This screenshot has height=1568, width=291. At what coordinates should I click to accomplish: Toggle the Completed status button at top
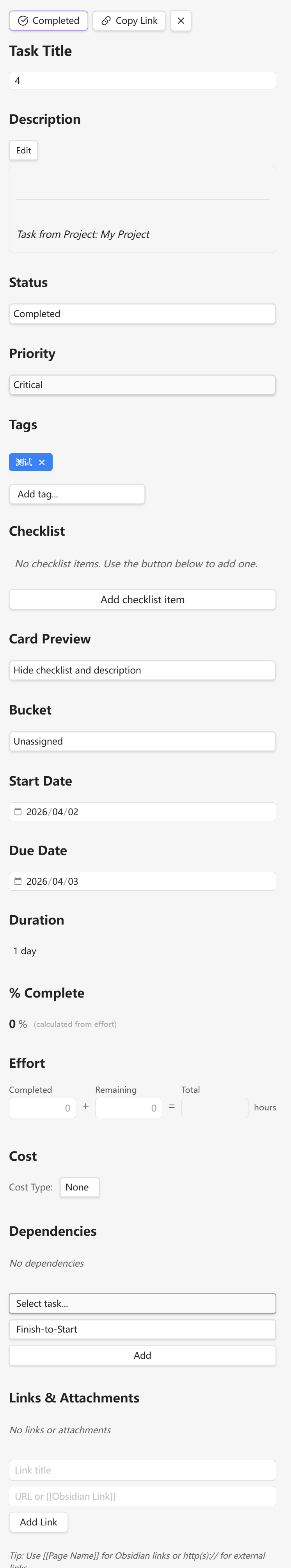coord(49,21)
